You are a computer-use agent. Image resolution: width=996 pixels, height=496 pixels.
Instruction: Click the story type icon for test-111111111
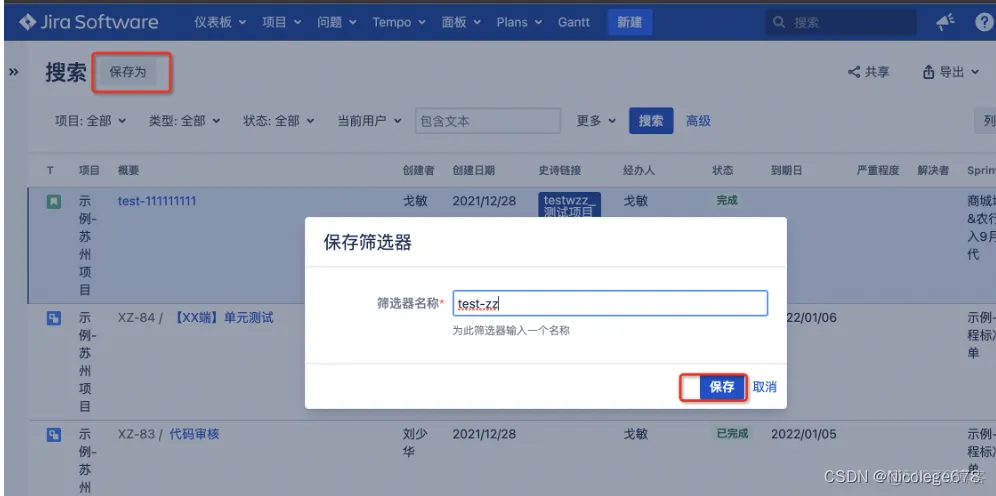pos(54,201)
